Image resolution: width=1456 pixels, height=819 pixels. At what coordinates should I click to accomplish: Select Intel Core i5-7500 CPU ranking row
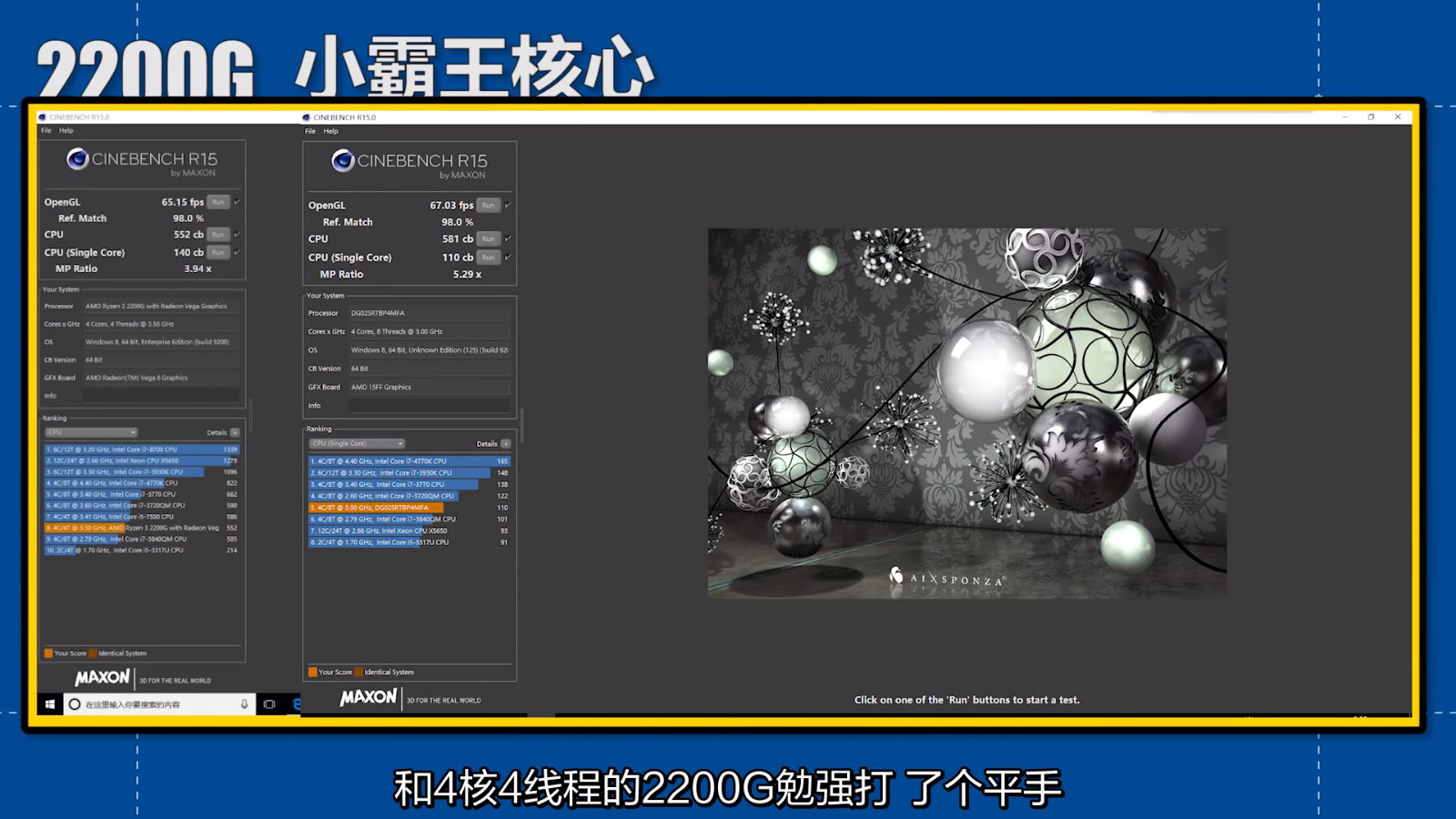[x=142, y=517]
